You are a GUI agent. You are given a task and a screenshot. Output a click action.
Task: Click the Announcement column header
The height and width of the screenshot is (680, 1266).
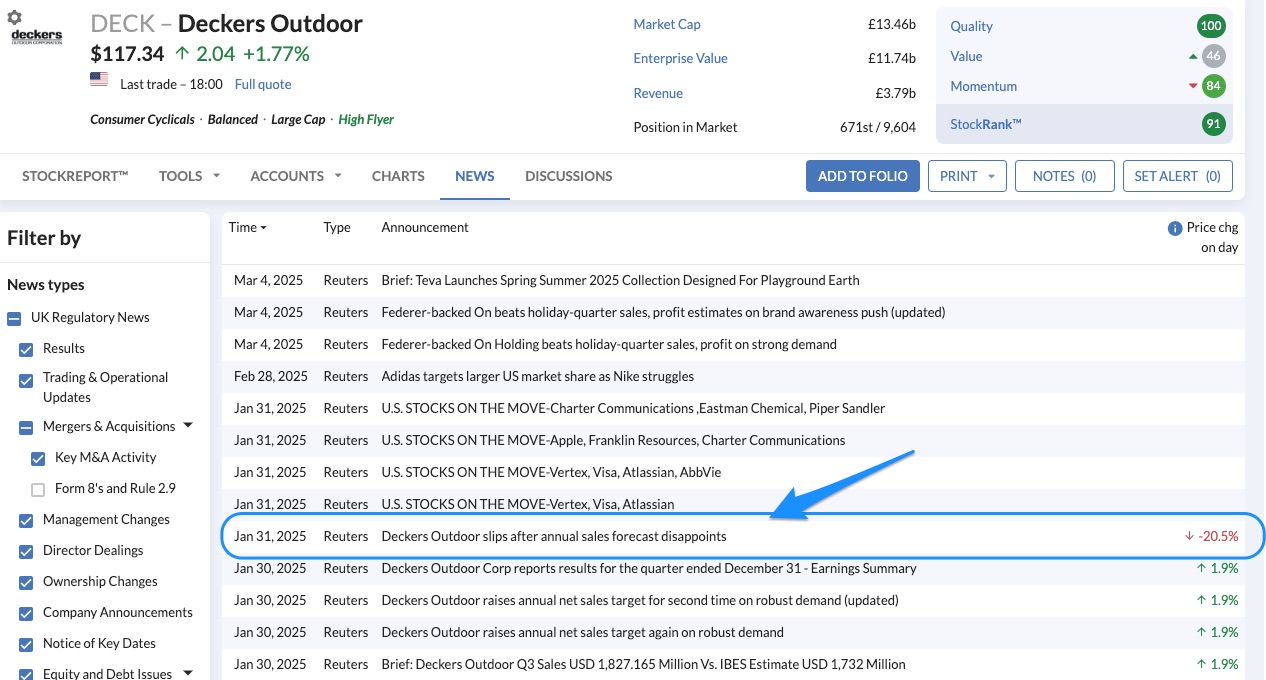coord(425,227)
